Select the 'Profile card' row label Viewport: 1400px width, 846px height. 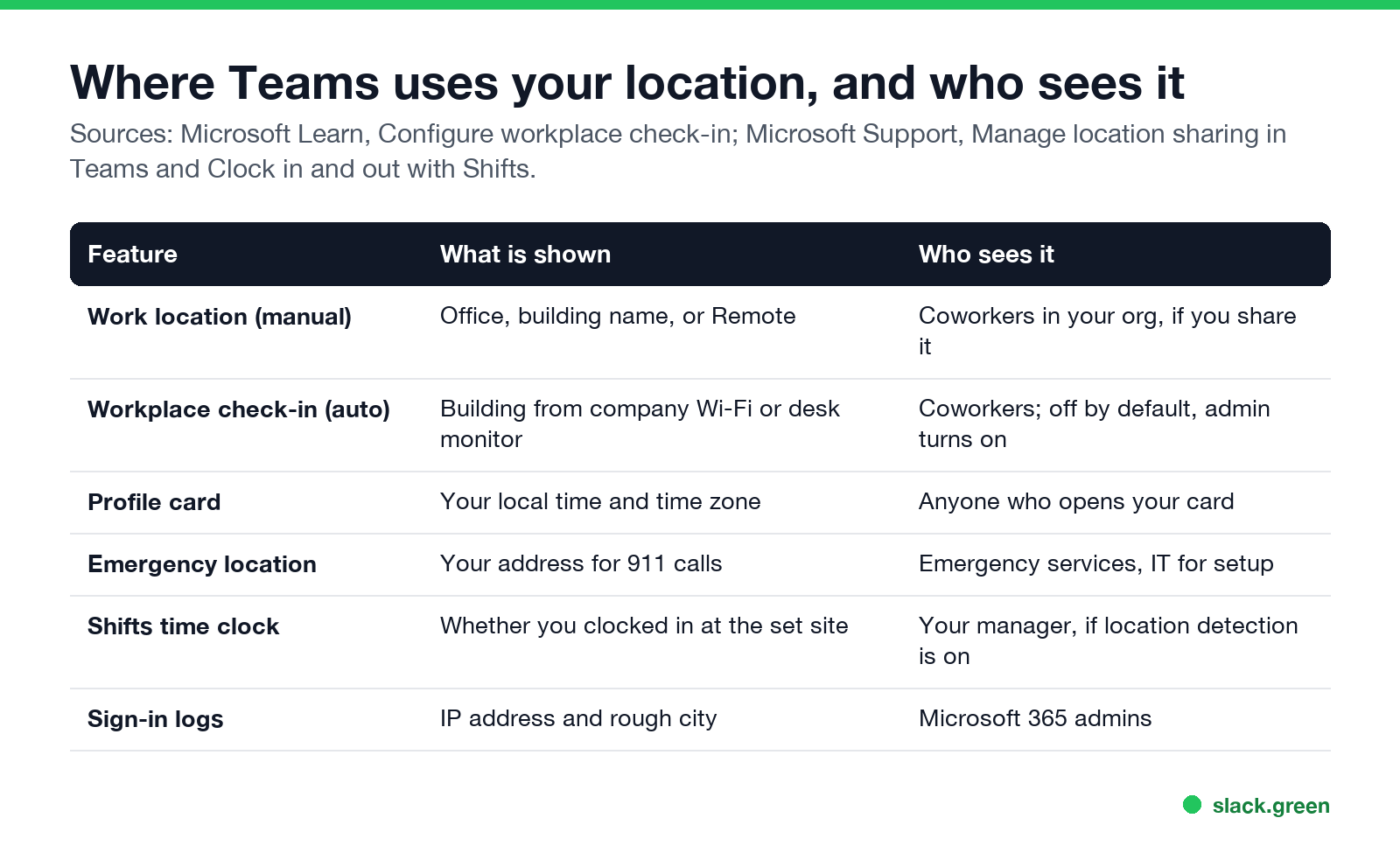click(x=154, y=502)
